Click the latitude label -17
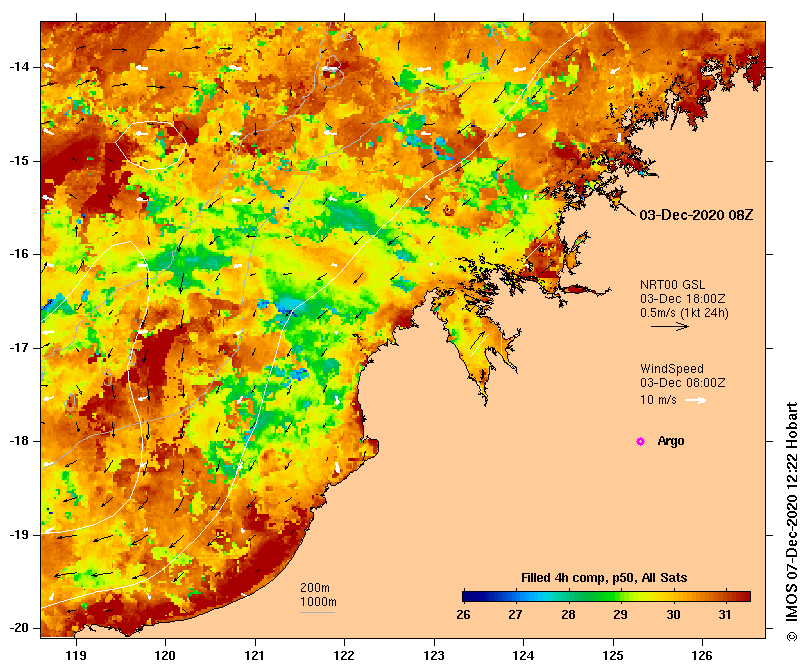Image resolution: width=809 pixels, height=672 pixels. click(x=19, y=348)
